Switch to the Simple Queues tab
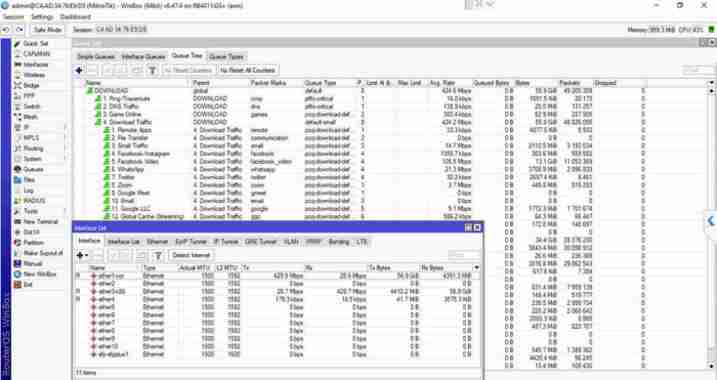 [x=96, y=57]
